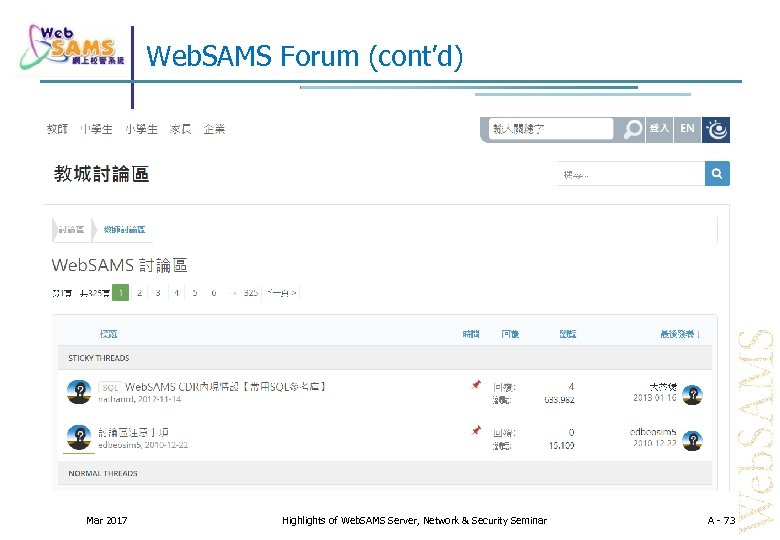Click last poster avatar for second sticky thread
The height and width of the screenshot is (540, 780).
(692, 439)
